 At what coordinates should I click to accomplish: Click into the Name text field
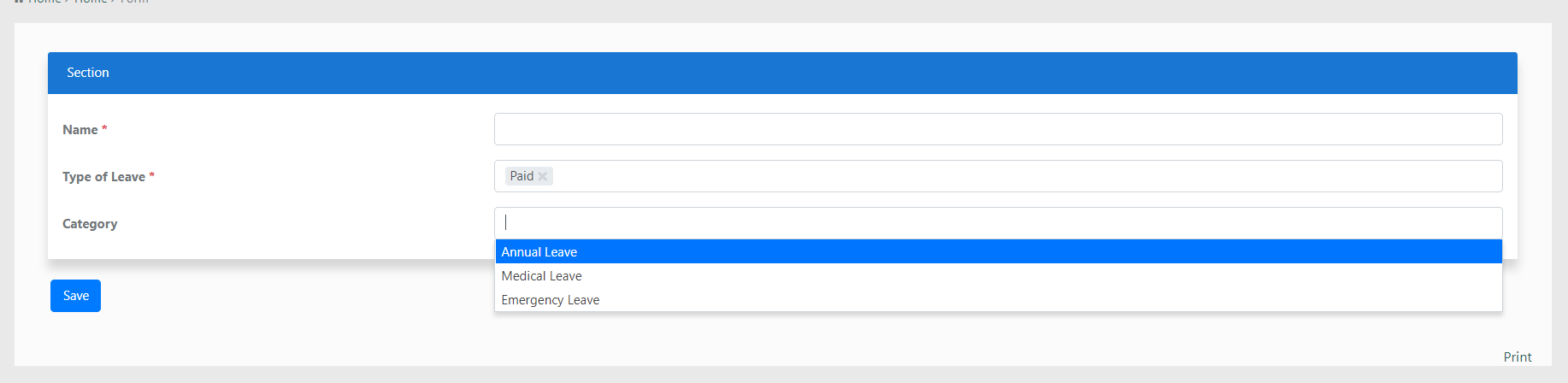click(x=998, y=129)
